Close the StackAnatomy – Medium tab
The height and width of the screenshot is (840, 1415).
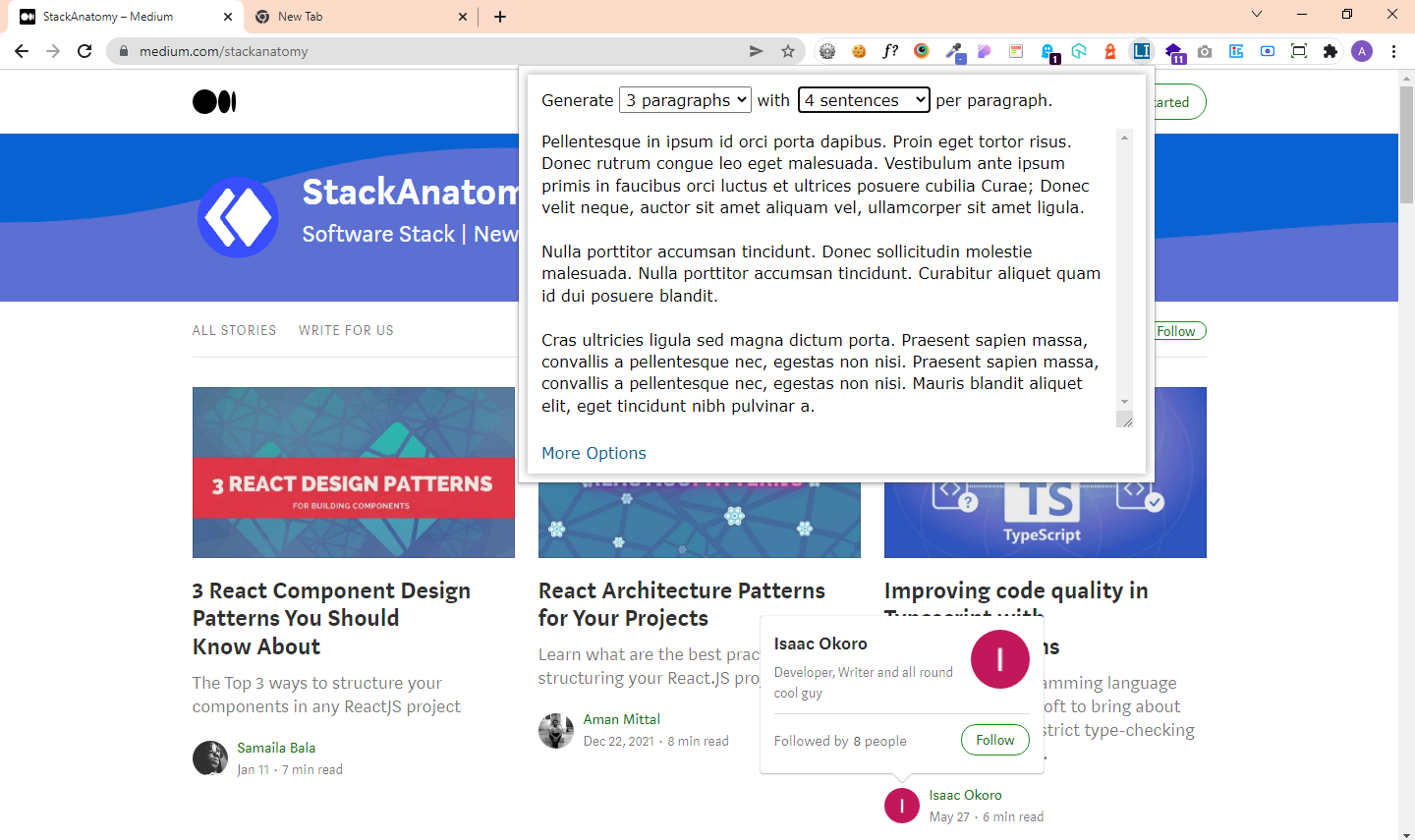pos(228,17)
